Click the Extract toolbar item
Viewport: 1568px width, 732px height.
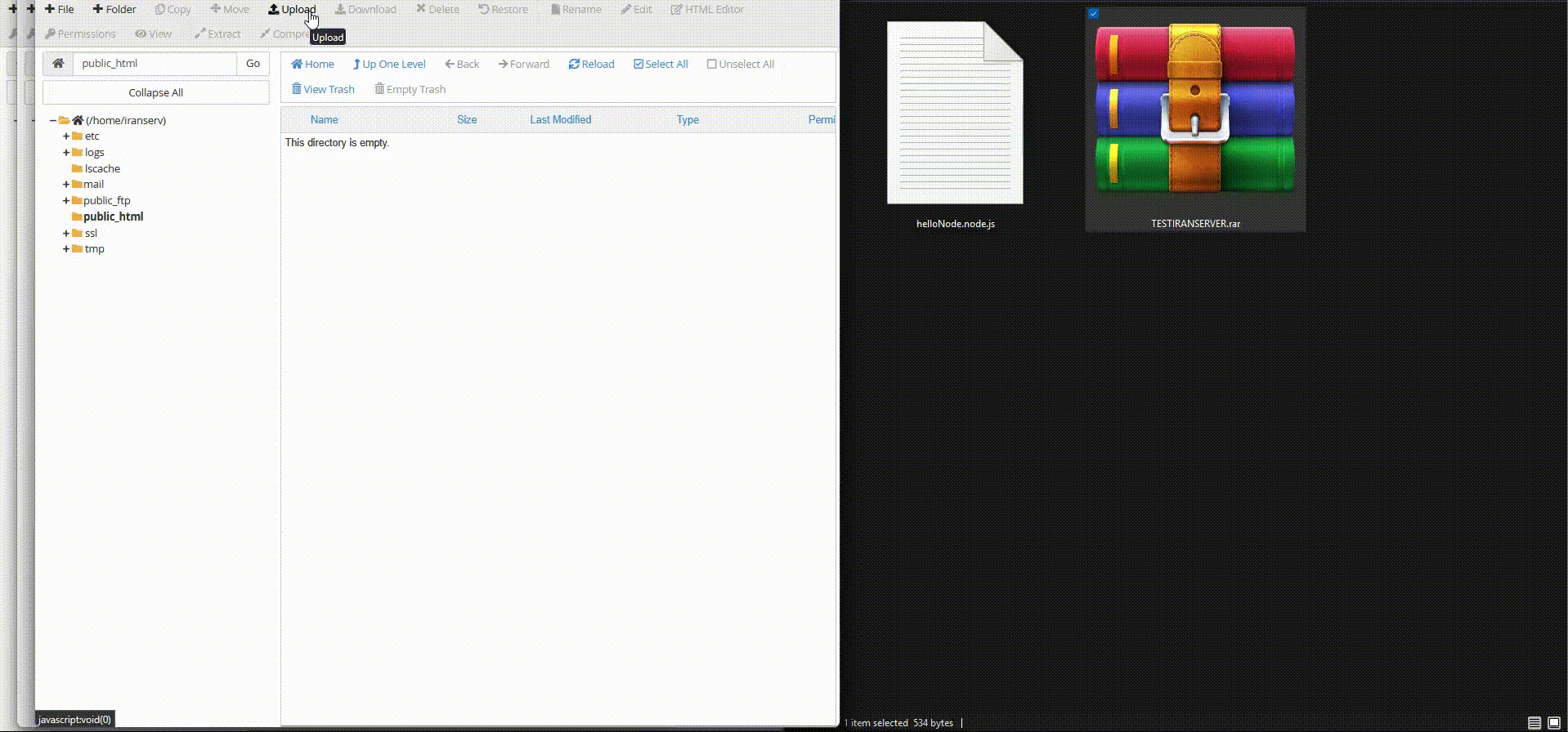coord(217,34)
